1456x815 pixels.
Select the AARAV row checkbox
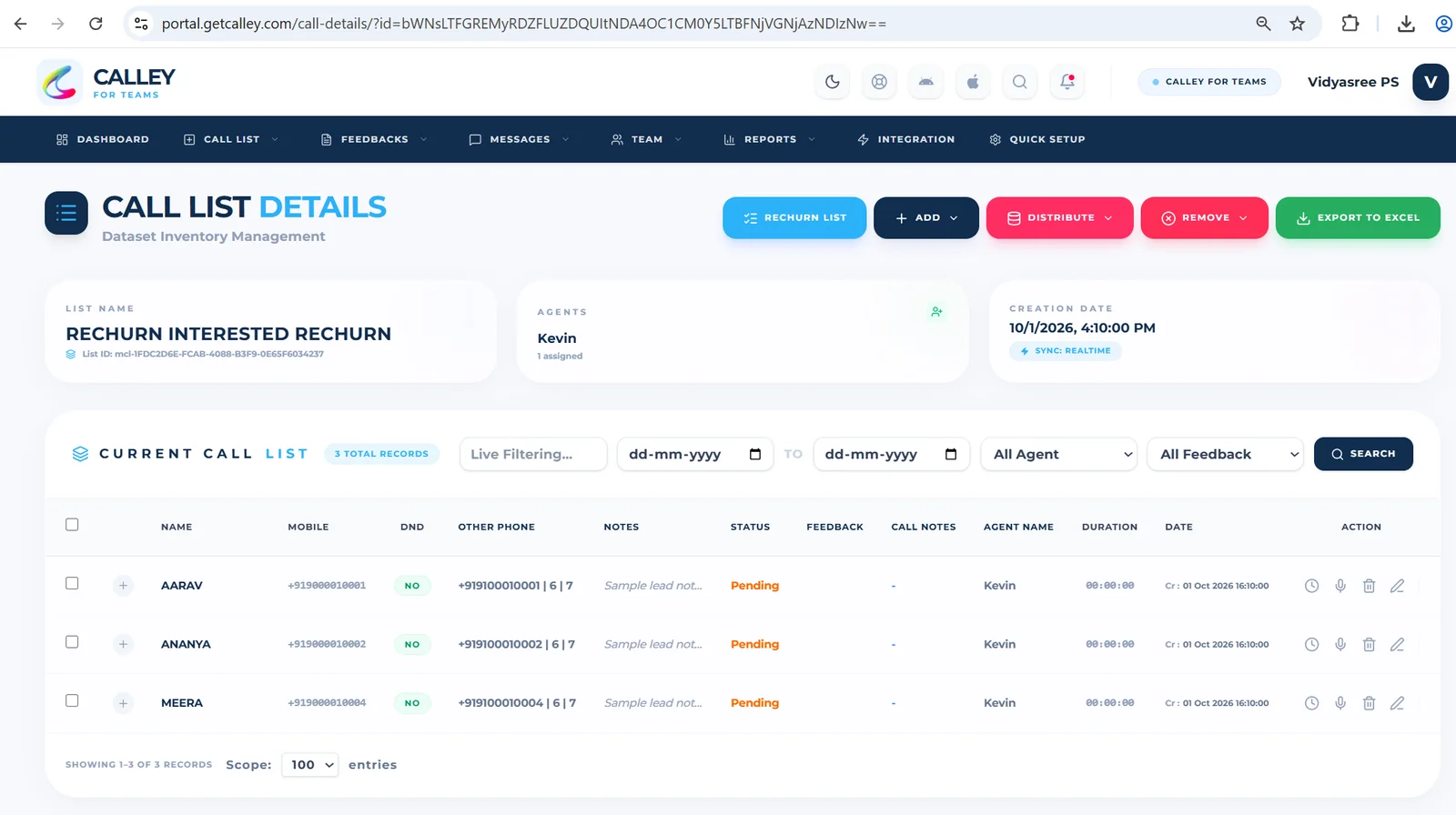point(72,583)
